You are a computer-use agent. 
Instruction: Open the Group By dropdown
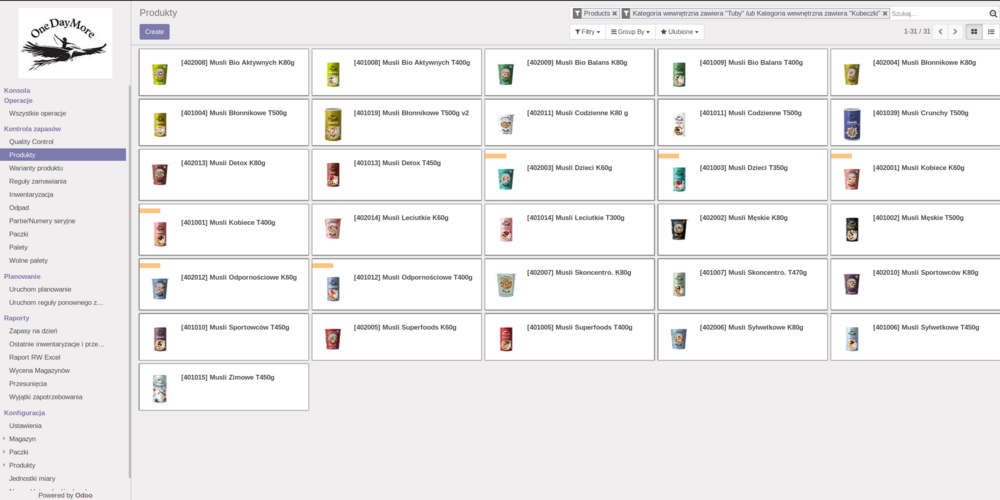(630, 32)
